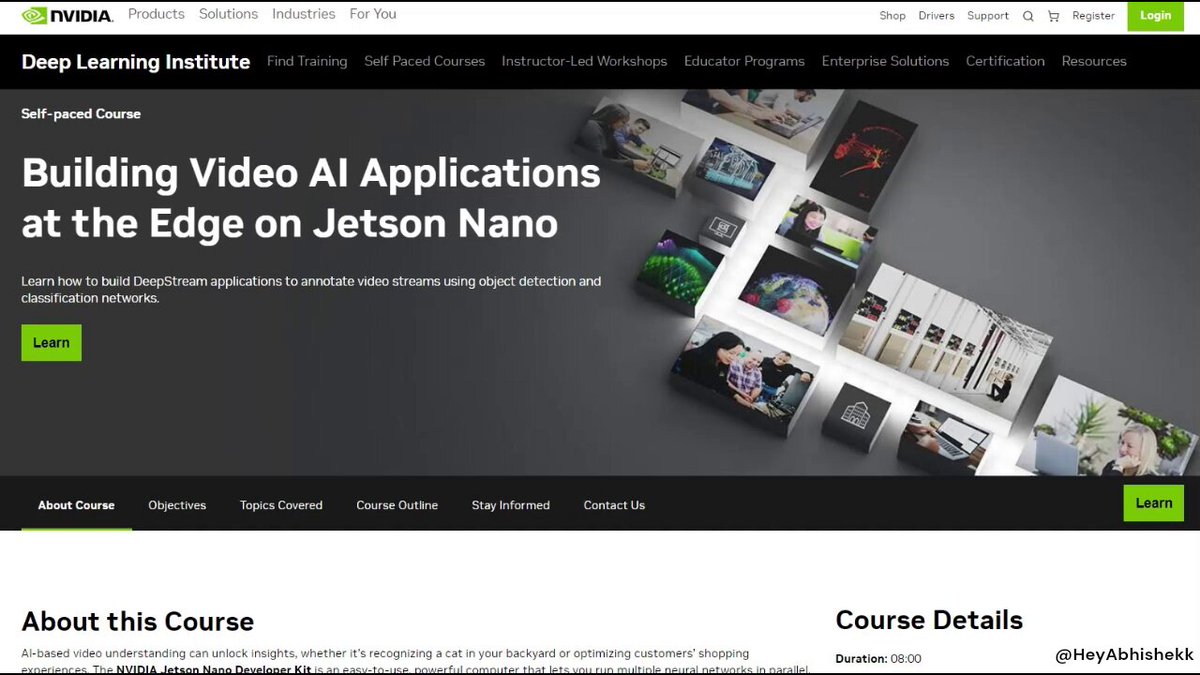Open Instructor-Led Workshops navigation item
Viewport: 1200px width, 675px height.
point(584,61)
